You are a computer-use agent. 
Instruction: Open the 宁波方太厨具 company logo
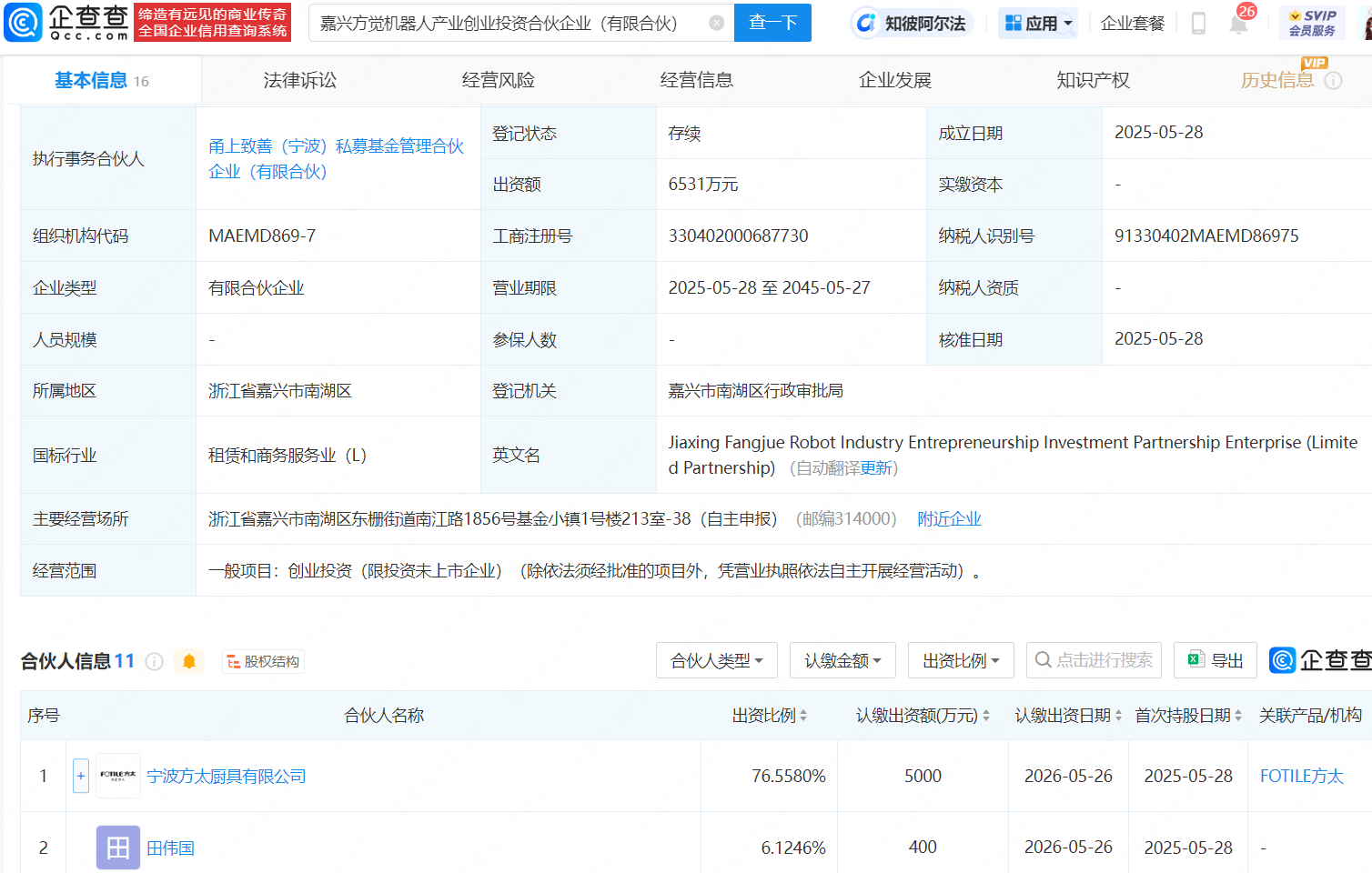click(118, 776)
